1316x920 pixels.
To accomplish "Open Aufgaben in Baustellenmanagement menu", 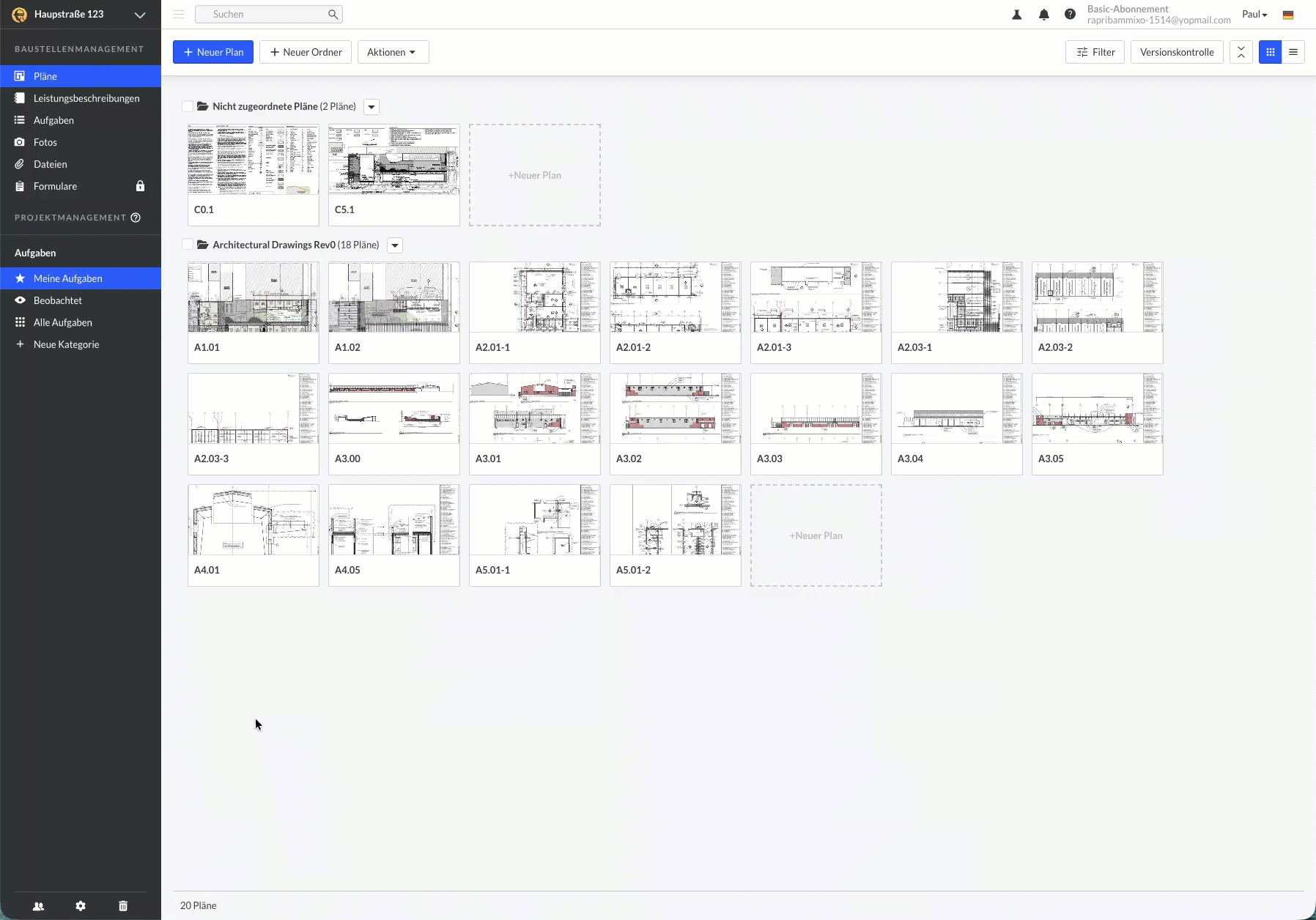I will click(x=53, y=120).
